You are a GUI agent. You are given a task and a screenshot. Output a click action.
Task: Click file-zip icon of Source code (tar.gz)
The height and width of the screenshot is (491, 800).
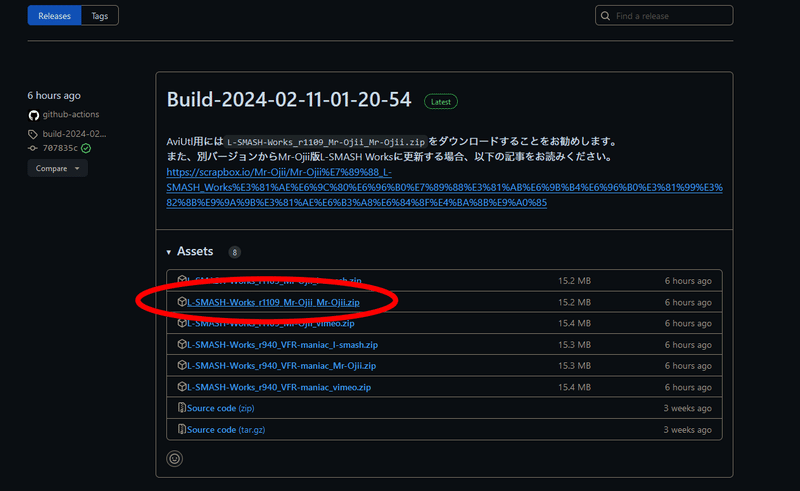pos(182,429)
